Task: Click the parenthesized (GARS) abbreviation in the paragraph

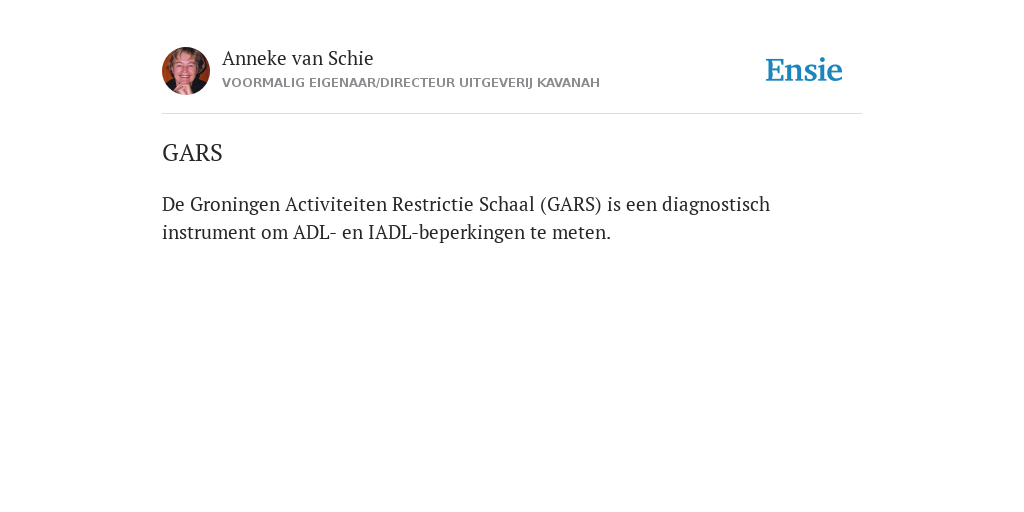Action: [571, 204]
